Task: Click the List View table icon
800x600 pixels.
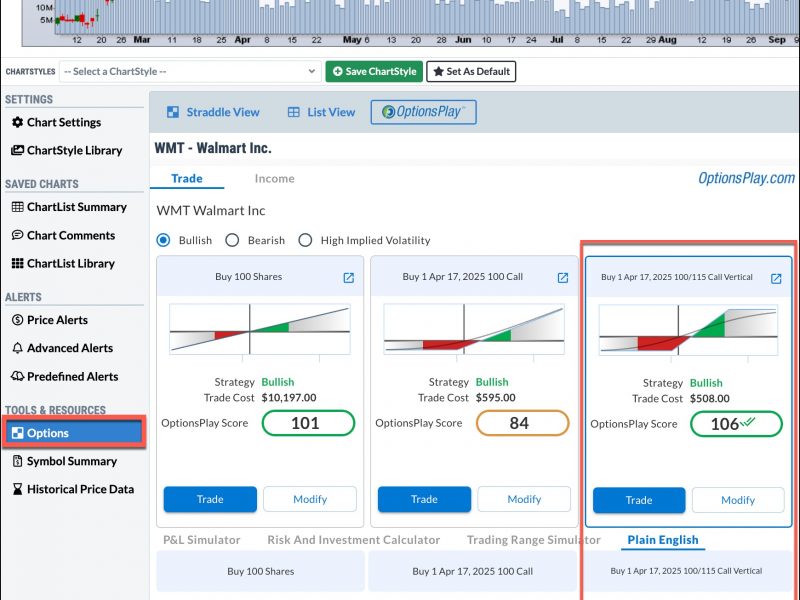Action: 293,112
